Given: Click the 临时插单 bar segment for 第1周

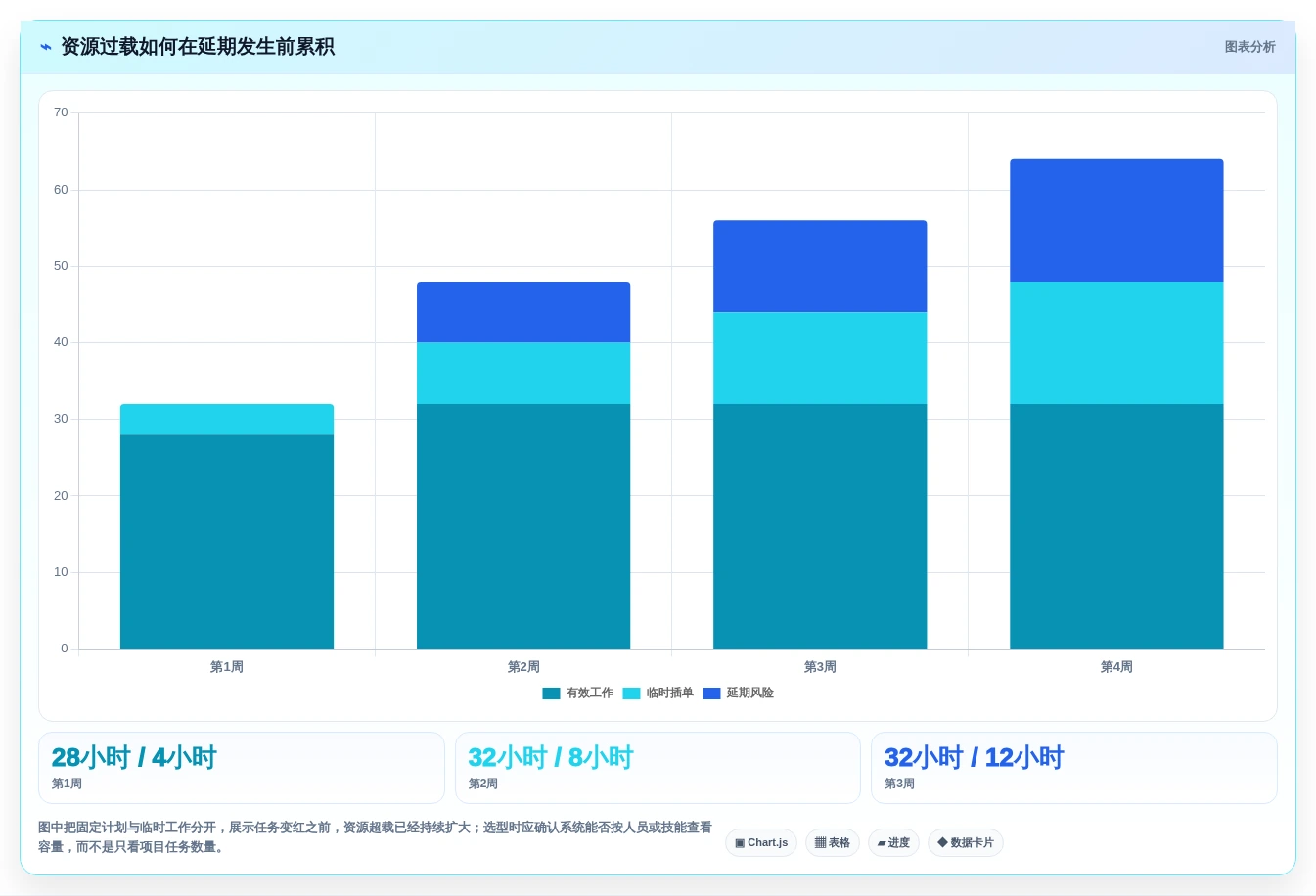Looking at the screenshot, I should pos(227,420).
